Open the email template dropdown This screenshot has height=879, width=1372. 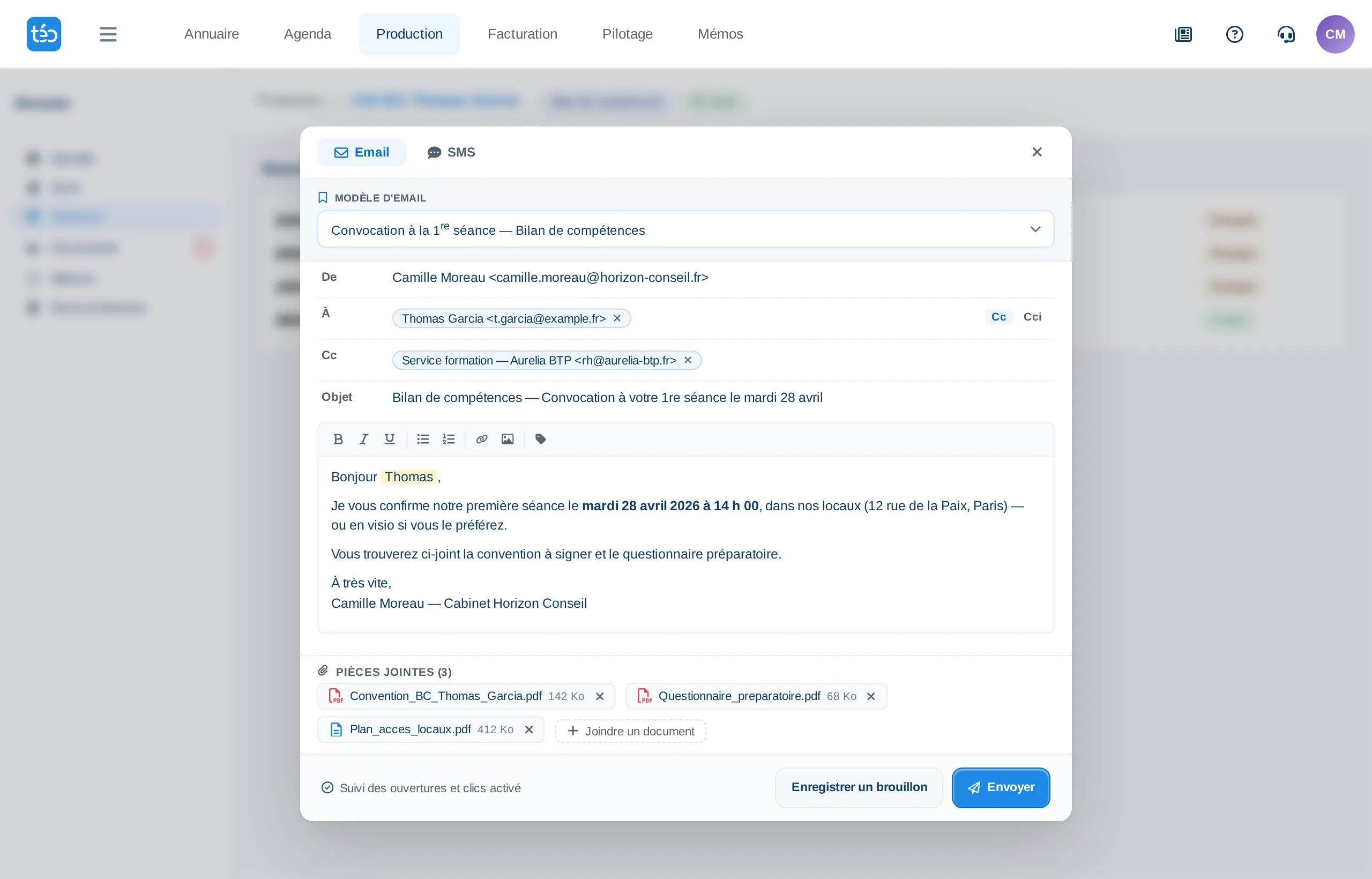click(x=685, y=229)
